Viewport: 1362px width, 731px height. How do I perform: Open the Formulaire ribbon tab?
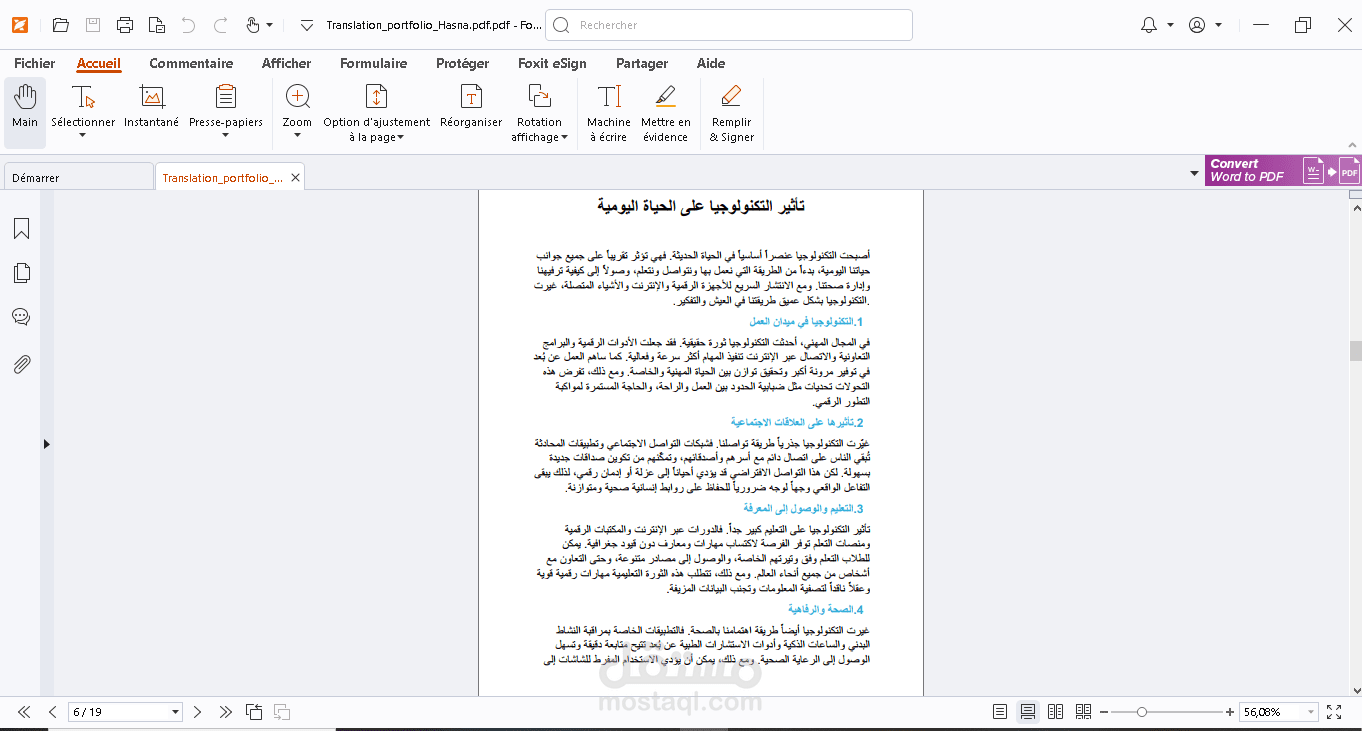(x=374, y=63)
